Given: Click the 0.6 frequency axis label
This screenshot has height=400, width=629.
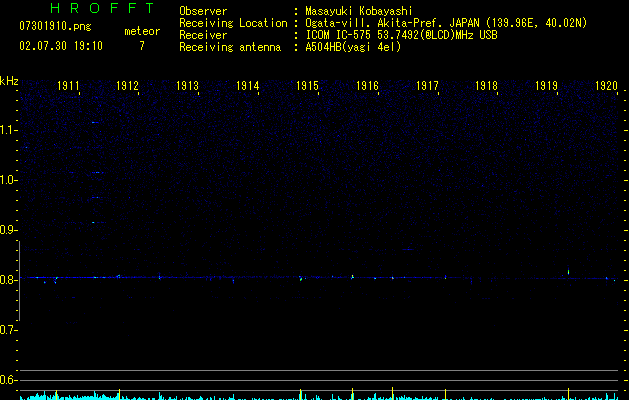Looking at the screenshot, I should 8,380.
